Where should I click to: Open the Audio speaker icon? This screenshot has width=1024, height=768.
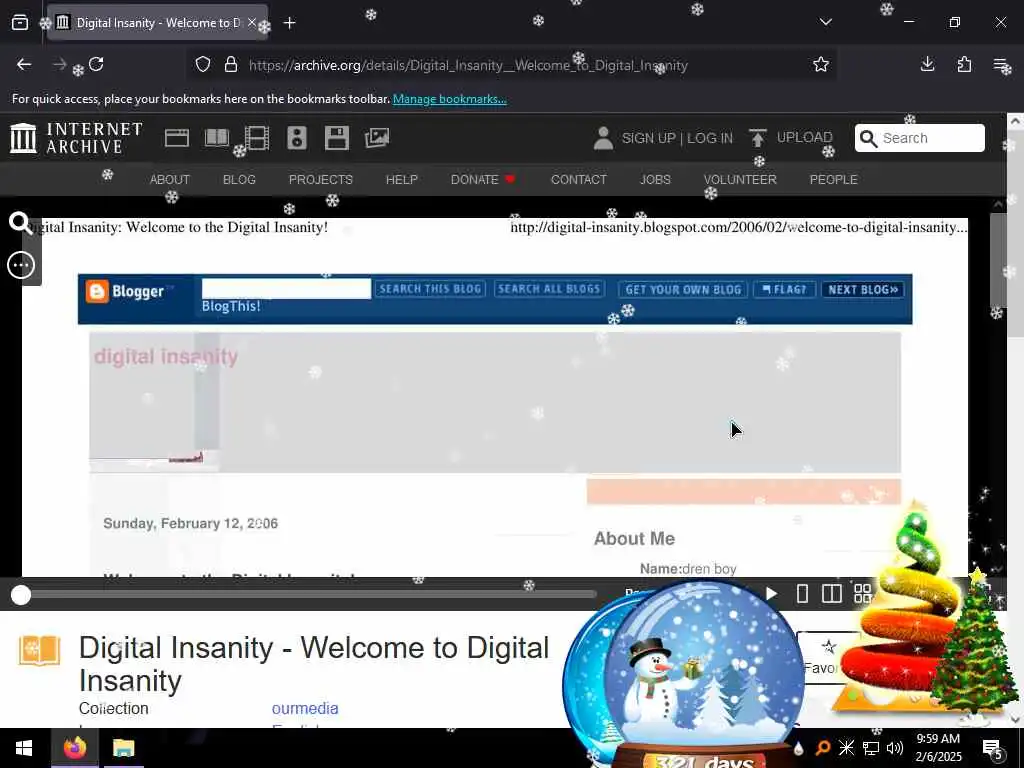tap(296, 138)
